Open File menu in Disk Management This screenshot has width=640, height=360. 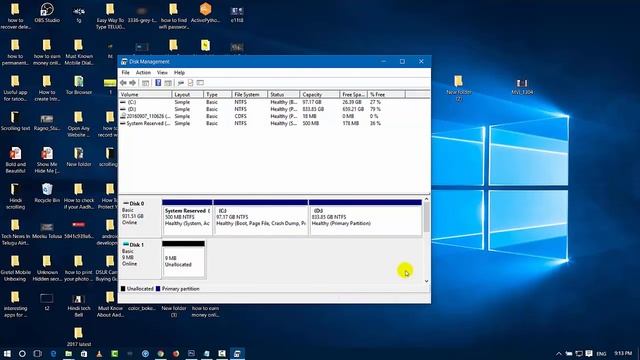tap(125, 73)
